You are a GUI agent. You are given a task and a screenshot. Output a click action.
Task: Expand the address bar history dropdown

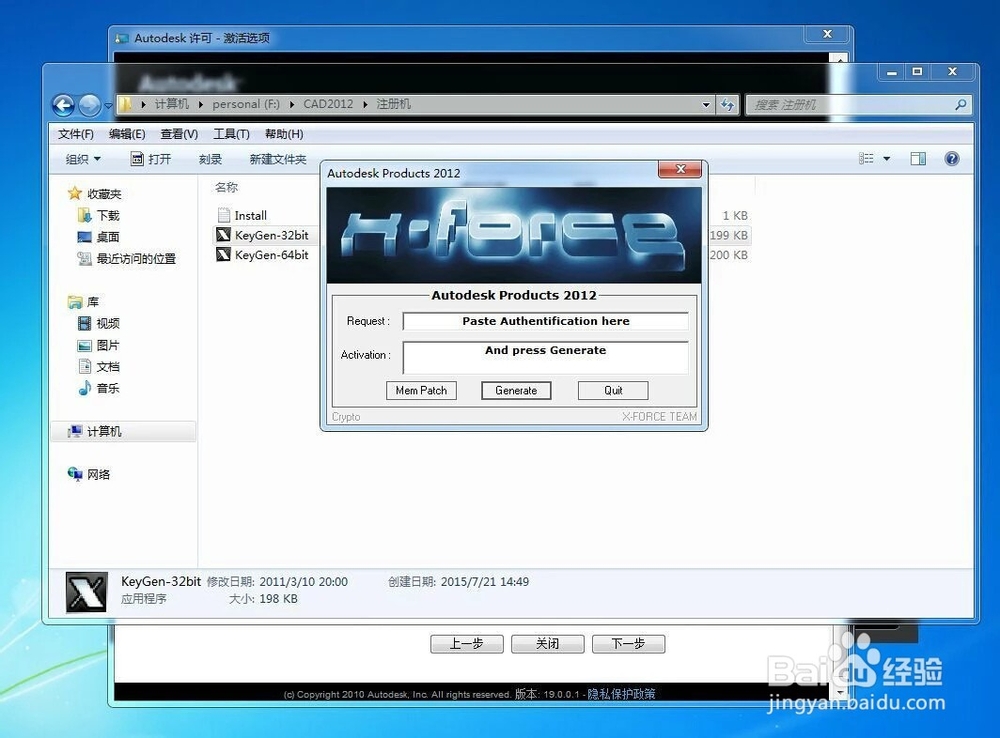706,105
